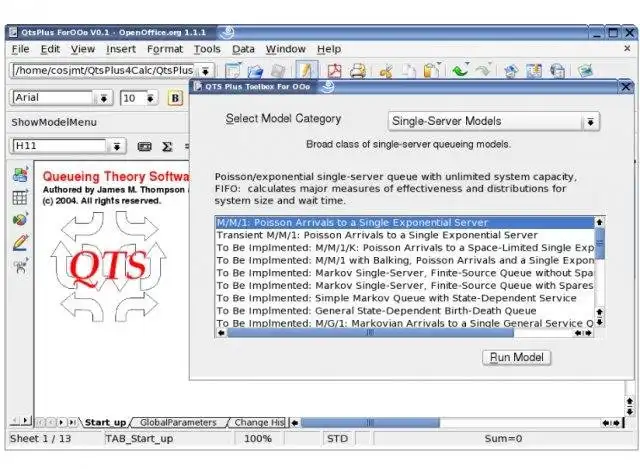Click the Run Model button
640x469 pixels.
click(516, 358)
